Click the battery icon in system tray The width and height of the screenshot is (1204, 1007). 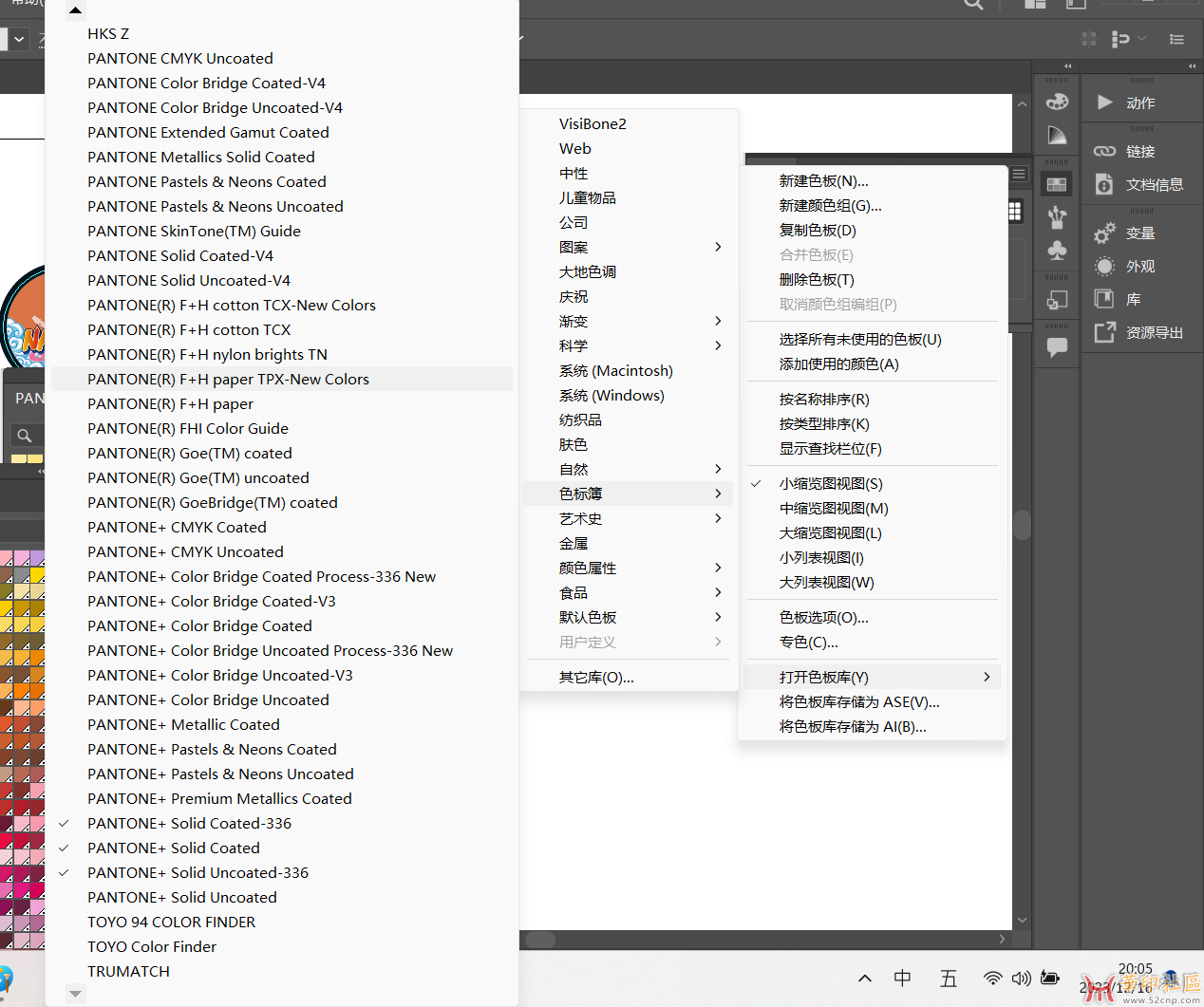[x=1050, y=978]
